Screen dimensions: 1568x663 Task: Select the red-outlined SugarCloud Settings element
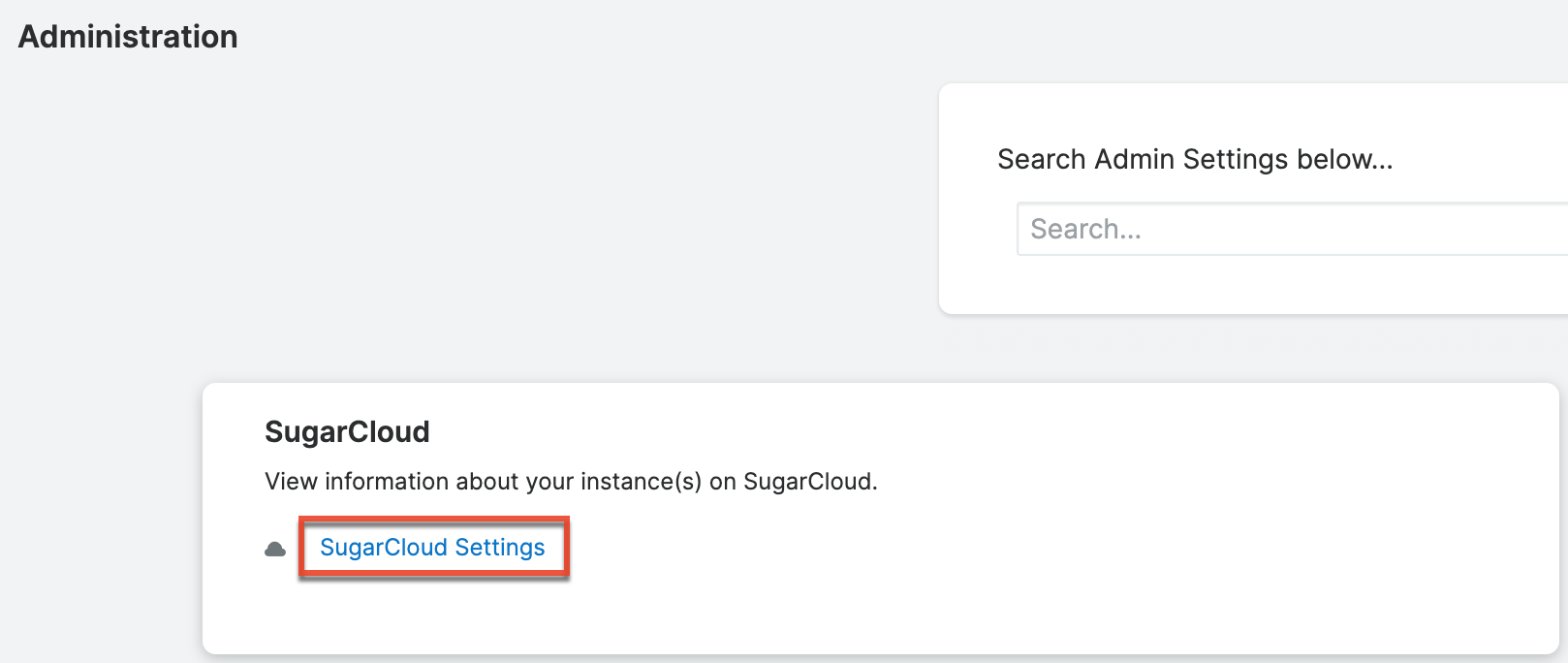click(x=433, y=547)
